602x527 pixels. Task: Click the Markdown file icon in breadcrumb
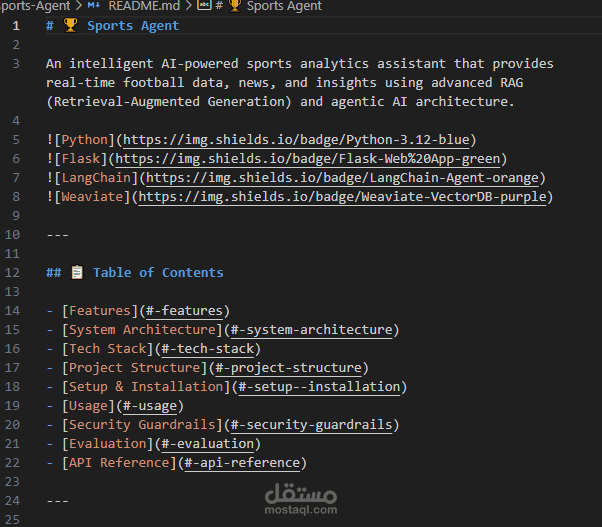[95, 6]
